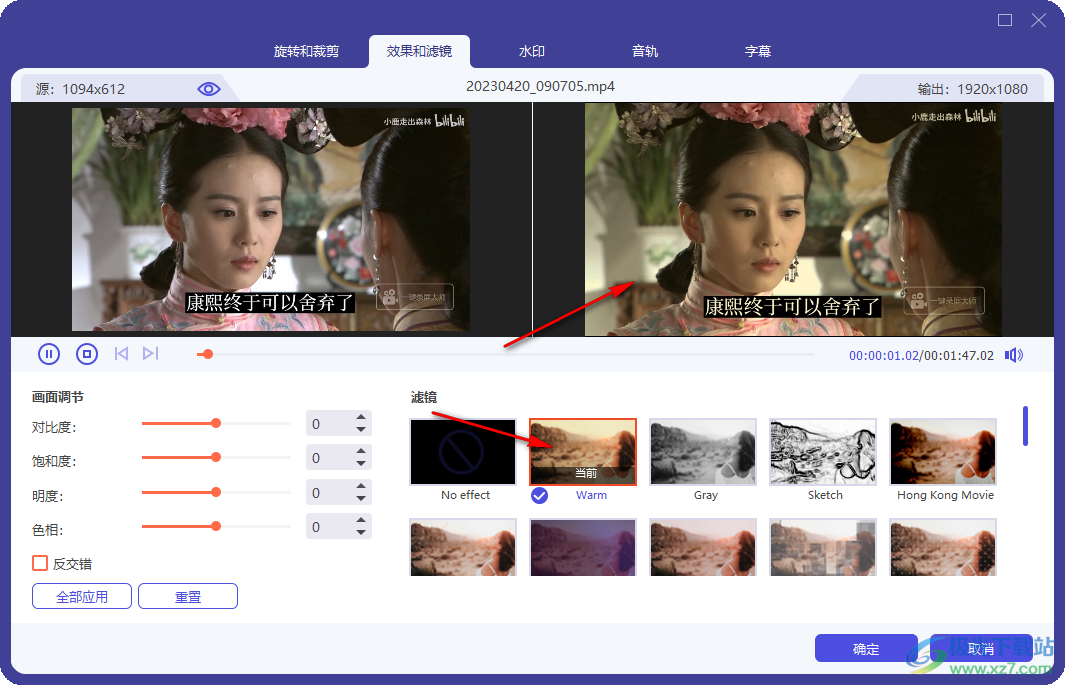Enable the 反交错 checkbox
The image size is (1065, 685).
pyautogui.click(x=40, y=563)
